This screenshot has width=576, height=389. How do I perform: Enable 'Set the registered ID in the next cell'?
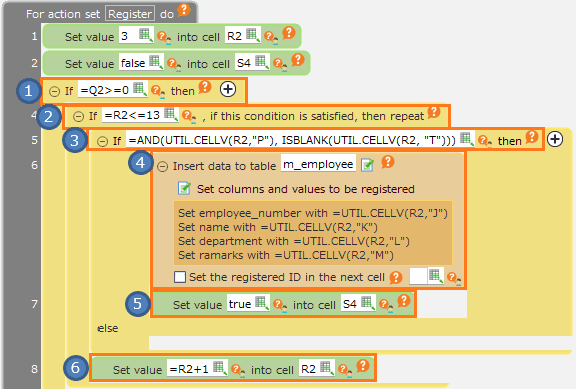(180, 277)
